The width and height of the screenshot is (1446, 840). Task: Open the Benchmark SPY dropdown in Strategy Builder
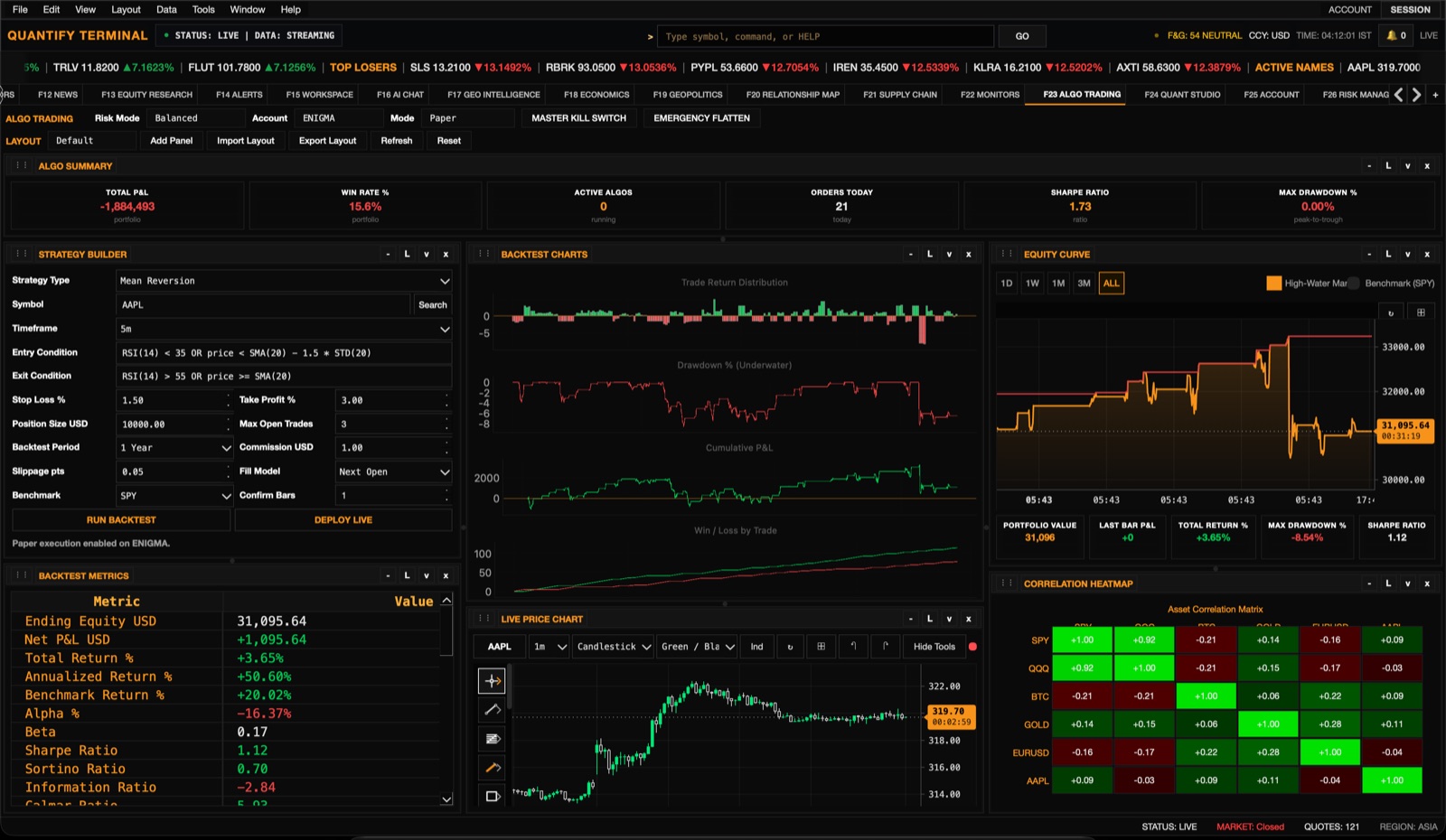tap(175, 496)
